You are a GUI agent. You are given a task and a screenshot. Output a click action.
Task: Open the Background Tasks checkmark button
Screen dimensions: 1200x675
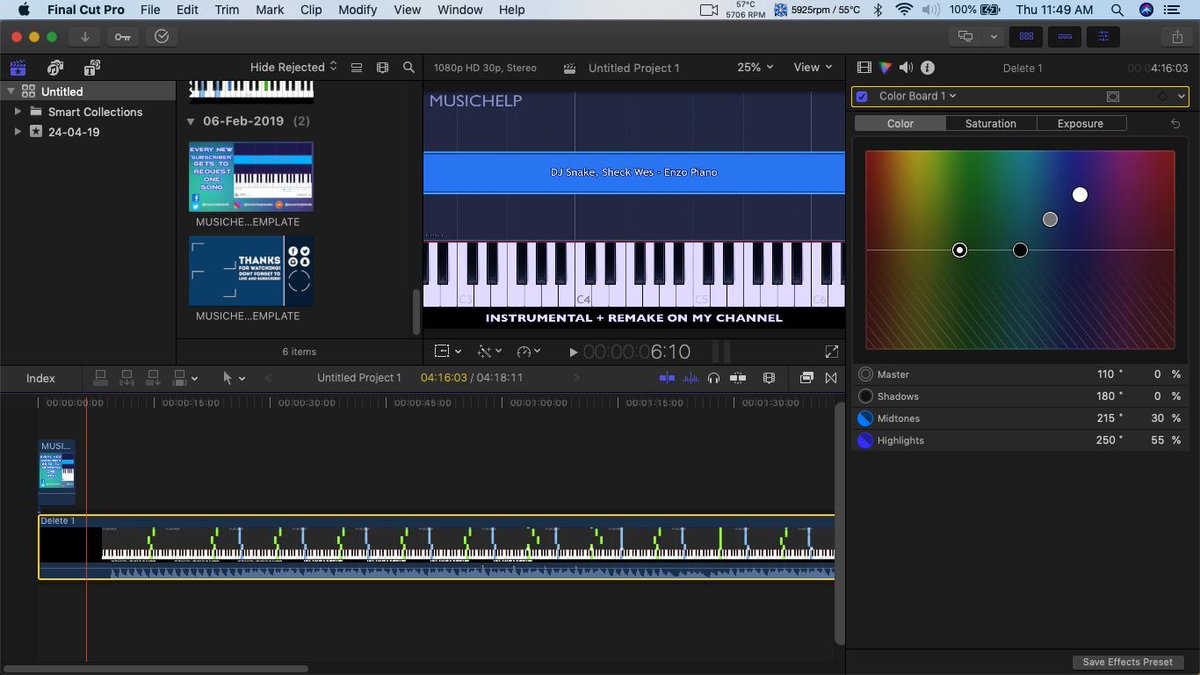pyautogui.click(x=161, y=37)
